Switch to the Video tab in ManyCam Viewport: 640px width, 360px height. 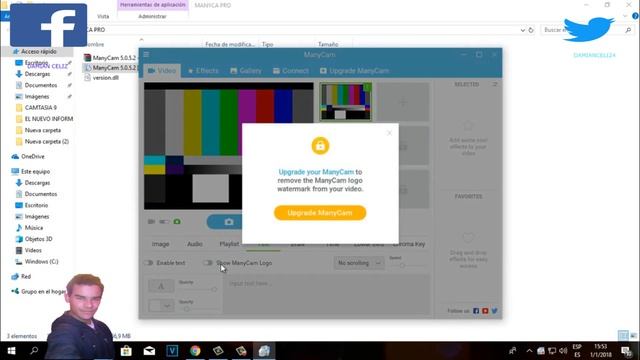click(x=162, y=71)
